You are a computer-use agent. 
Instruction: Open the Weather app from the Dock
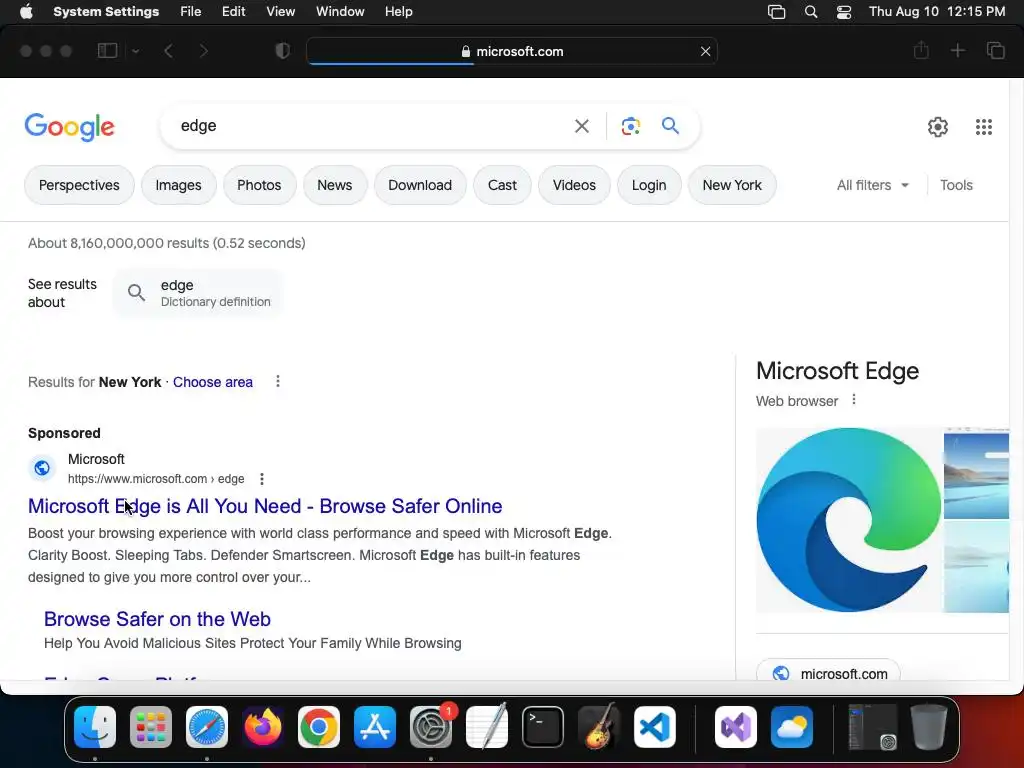coord(792,727)
